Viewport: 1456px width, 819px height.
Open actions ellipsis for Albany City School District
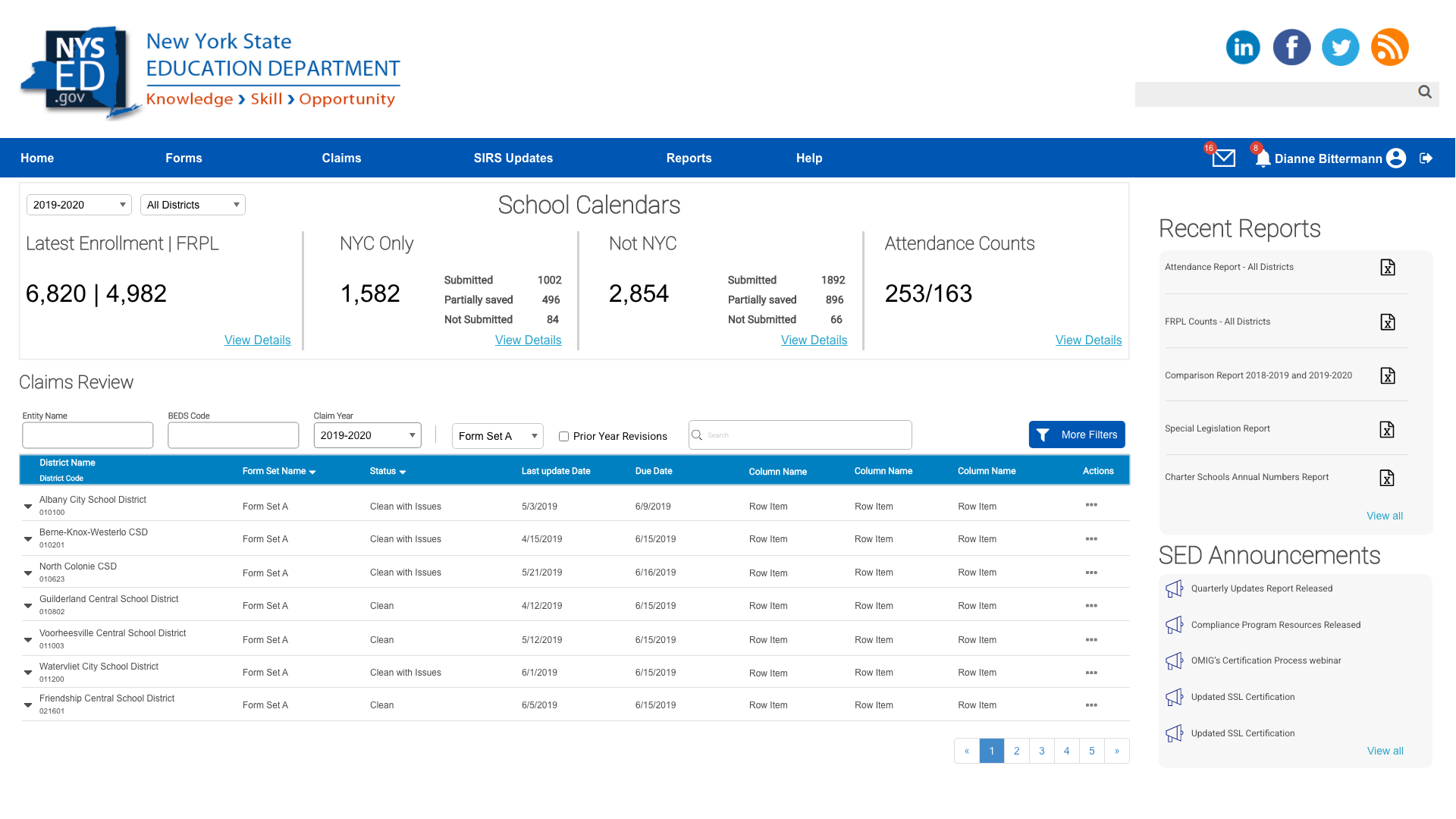pos(1090,505)
